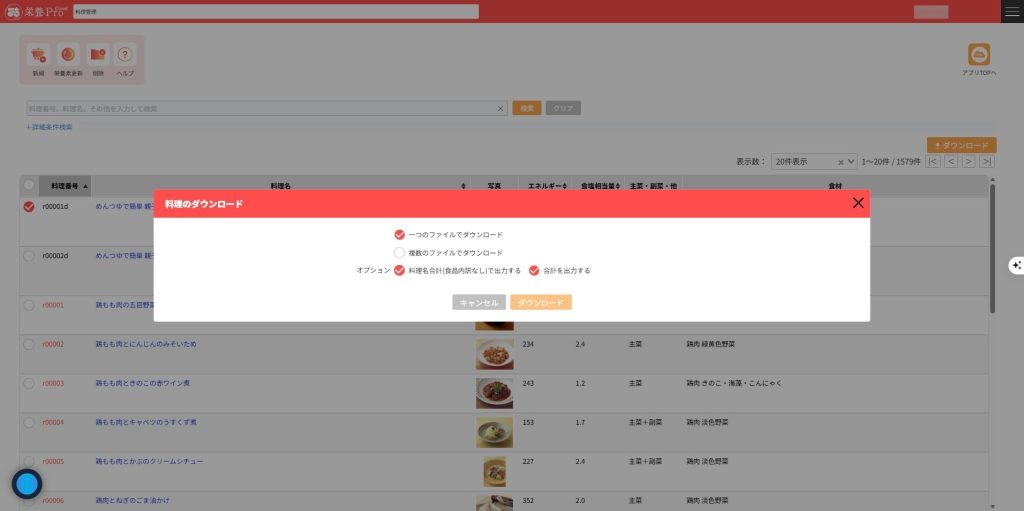Clear search text with the X icon

[501, 108]
